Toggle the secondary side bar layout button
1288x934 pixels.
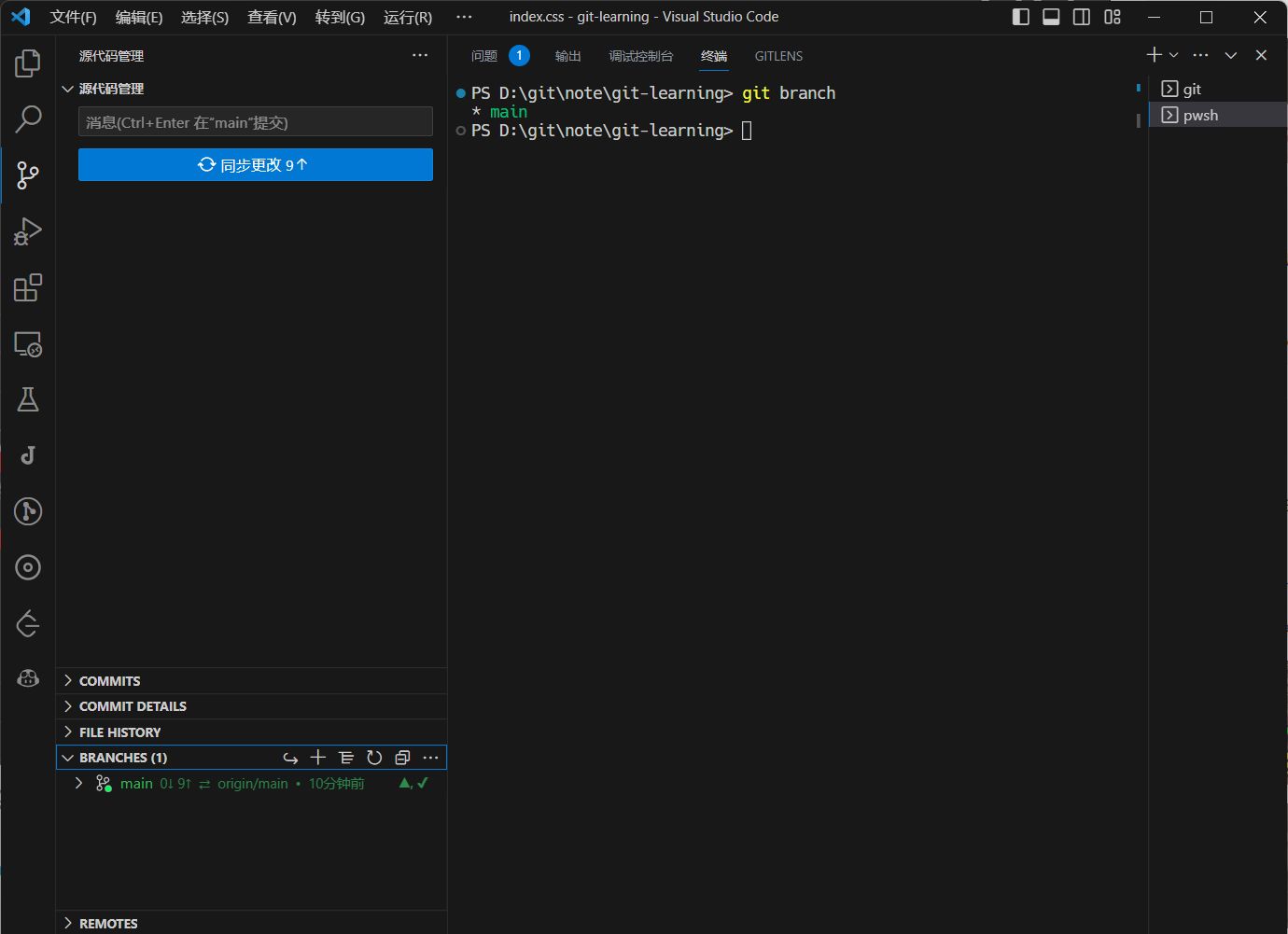coord(1082,17)
